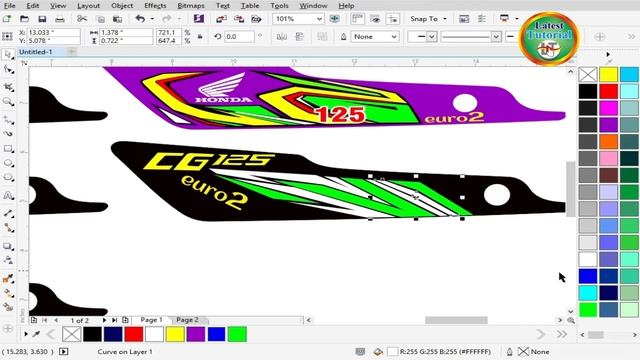Toggle show grid button
640x360 pixels.
point(375,19)
